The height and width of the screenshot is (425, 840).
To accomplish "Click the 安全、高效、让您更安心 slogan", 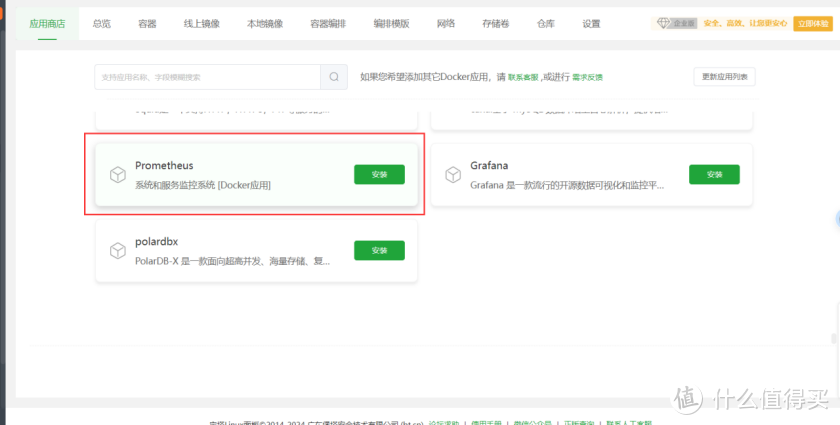I will pos(745,24).
